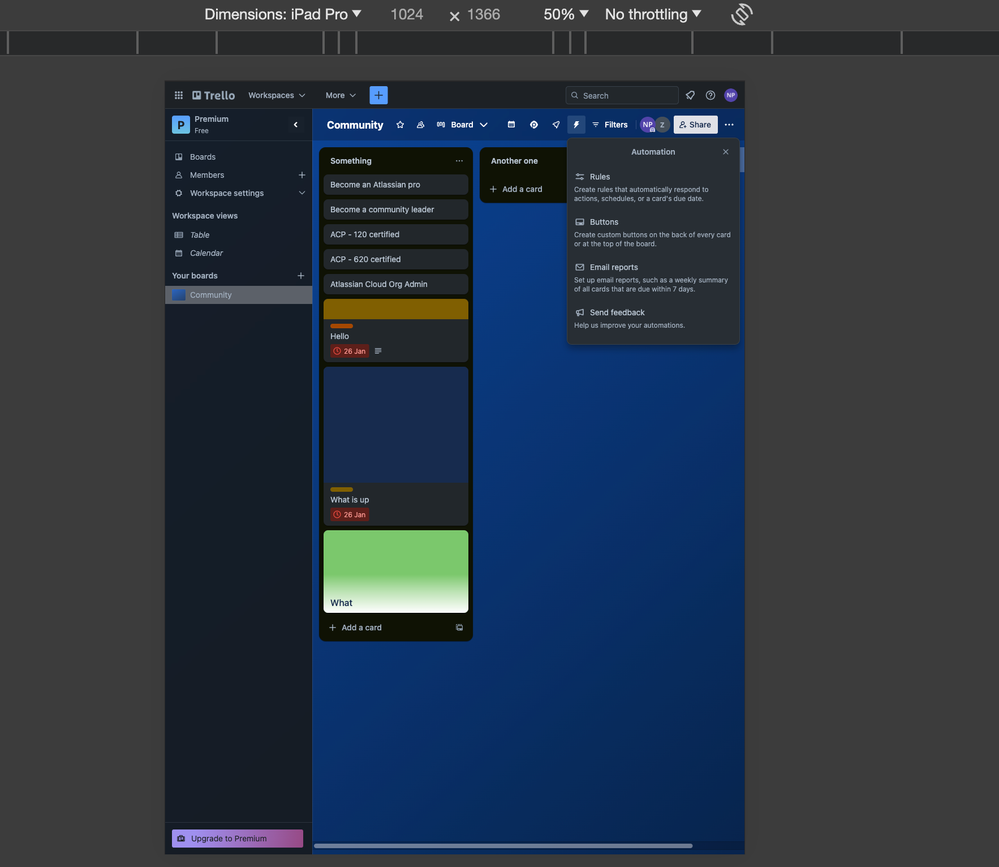Click the Power-Ups icon in board header
Viewport: 999px width, 867px height.
[533, 124]
